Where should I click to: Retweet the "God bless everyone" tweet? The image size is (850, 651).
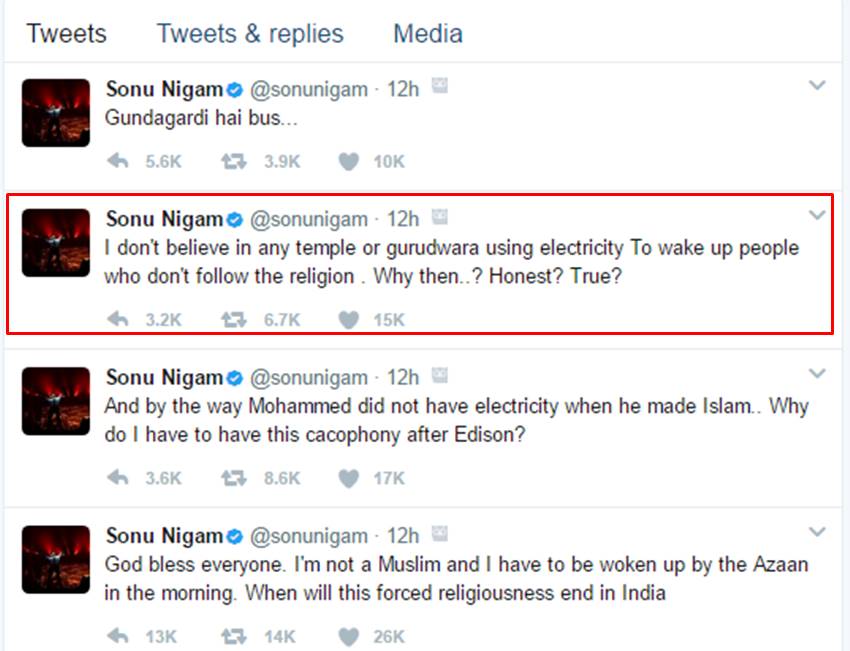(235, 636)
